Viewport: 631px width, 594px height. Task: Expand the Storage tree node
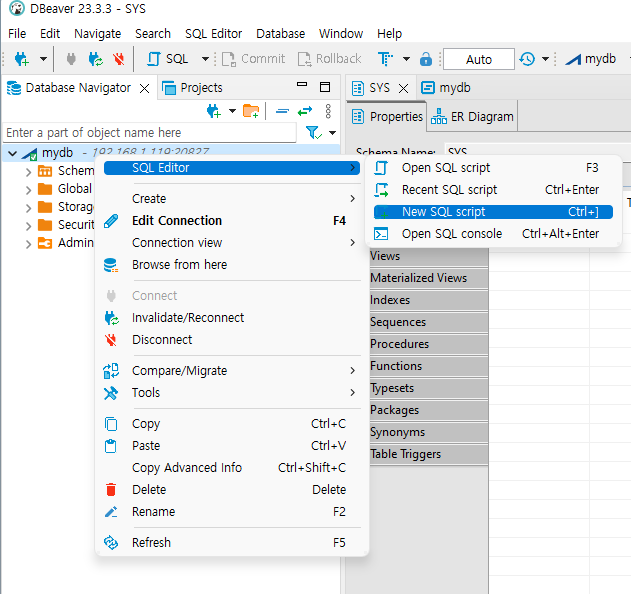click(x=28, y=208)
